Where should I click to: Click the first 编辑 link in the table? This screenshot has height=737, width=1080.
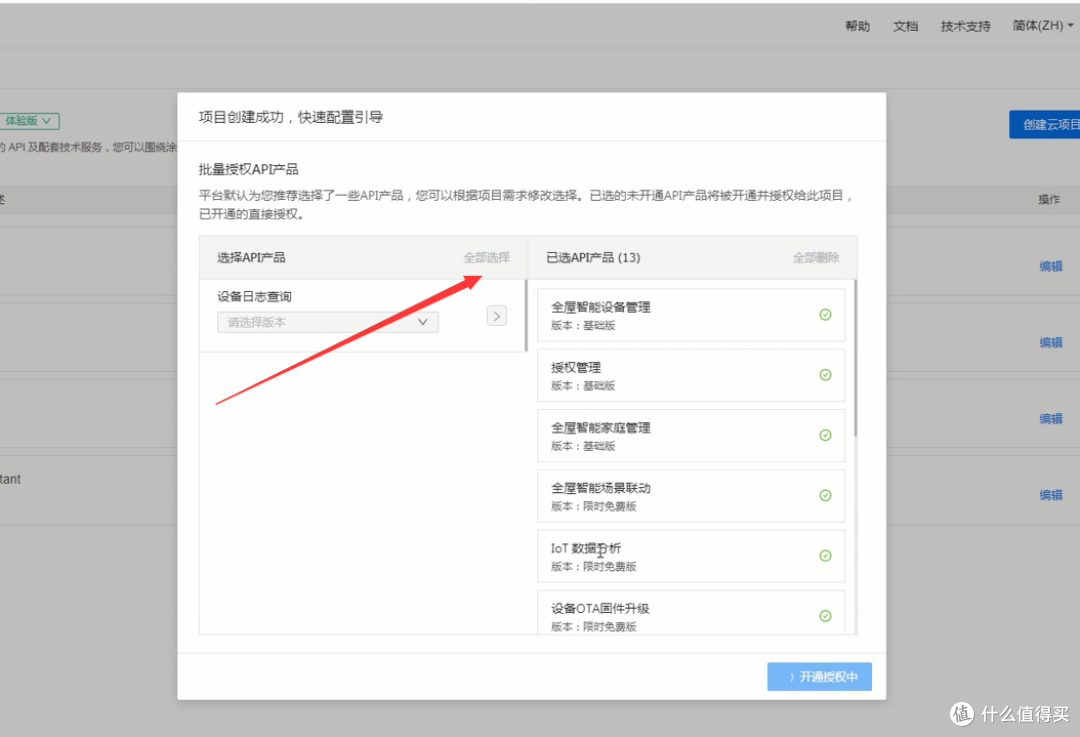1051,266
